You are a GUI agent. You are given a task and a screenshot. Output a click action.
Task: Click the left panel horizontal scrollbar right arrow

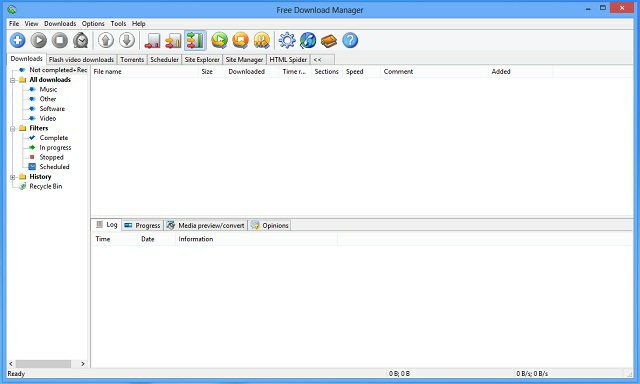click(83, 364)
